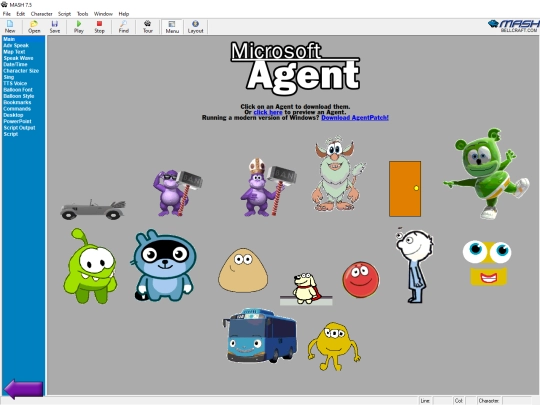The height and width of the screenshot is (405, 540).
Task: Download the red ball agent
Action: point(361,280)
